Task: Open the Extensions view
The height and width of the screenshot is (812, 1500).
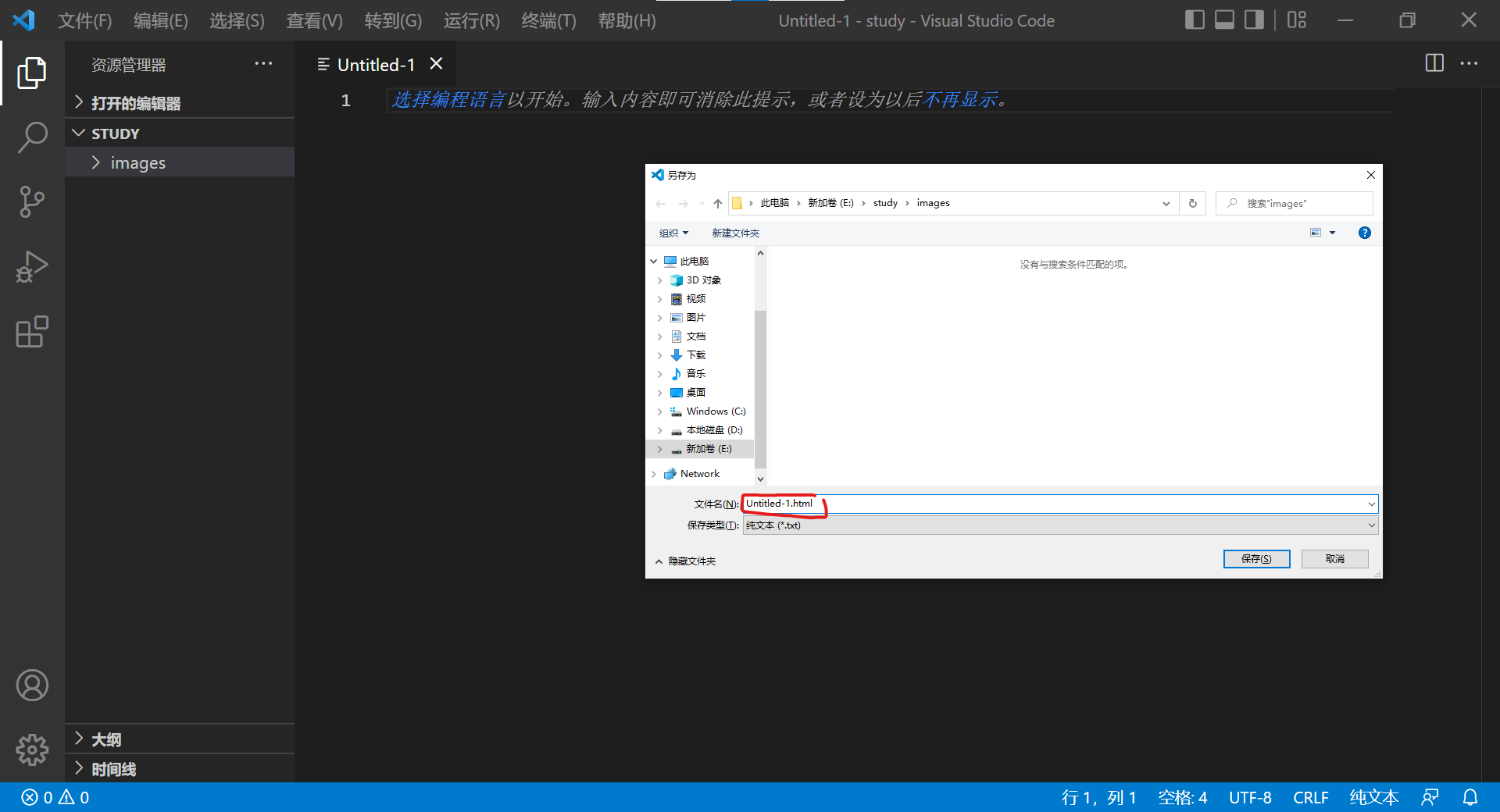Action: pos(31,332)
